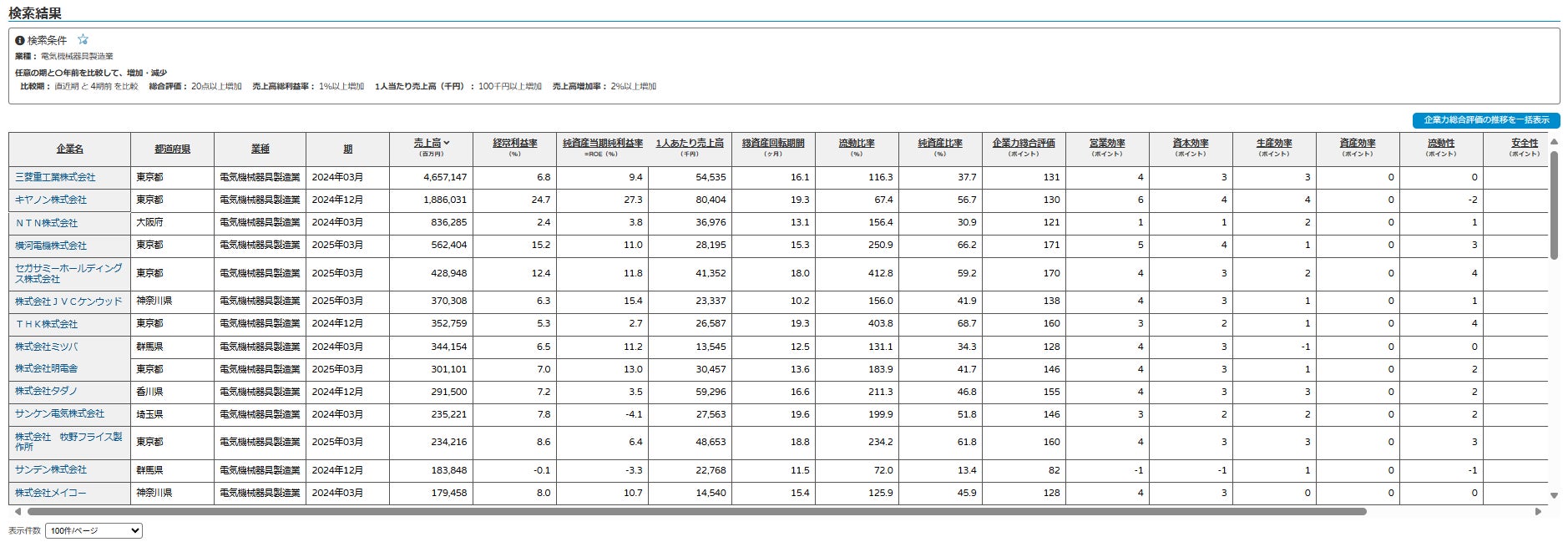
Task: Sort by 安全性 column header
Action: [x=1525, y=143]
